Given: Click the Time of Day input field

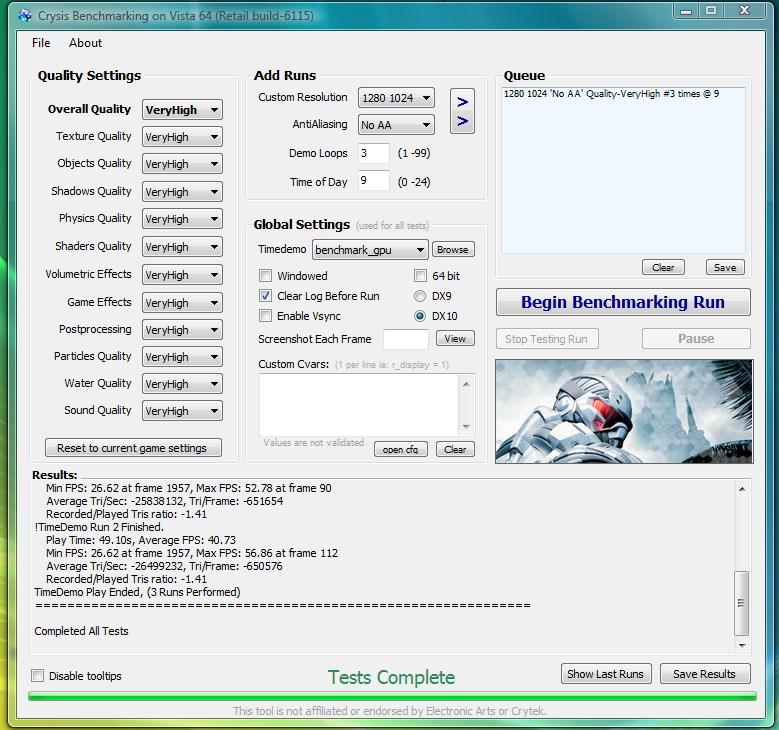Looking at the screenshot, I should point(374,180).
